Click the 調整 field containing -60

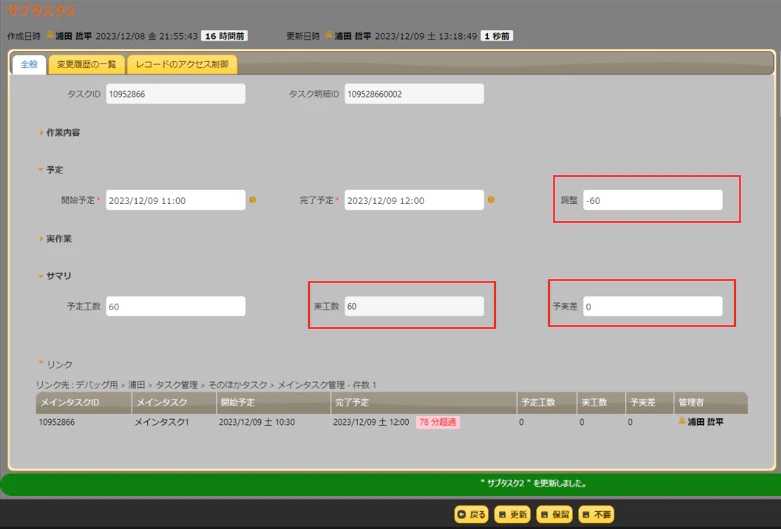pyautogui.click(x=652, y=200)
